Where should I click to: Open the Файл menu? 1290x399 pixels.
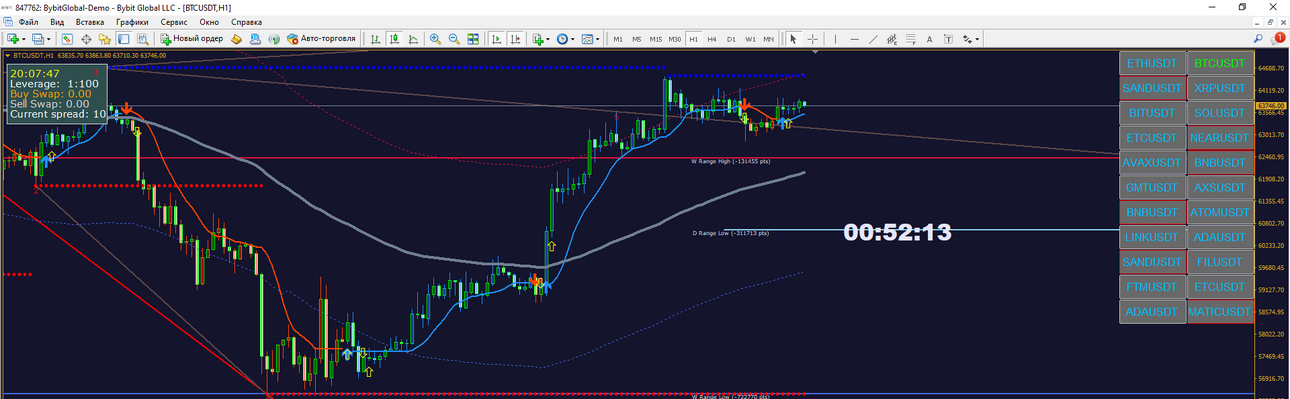pyautogui.click(x=28, y=21)
